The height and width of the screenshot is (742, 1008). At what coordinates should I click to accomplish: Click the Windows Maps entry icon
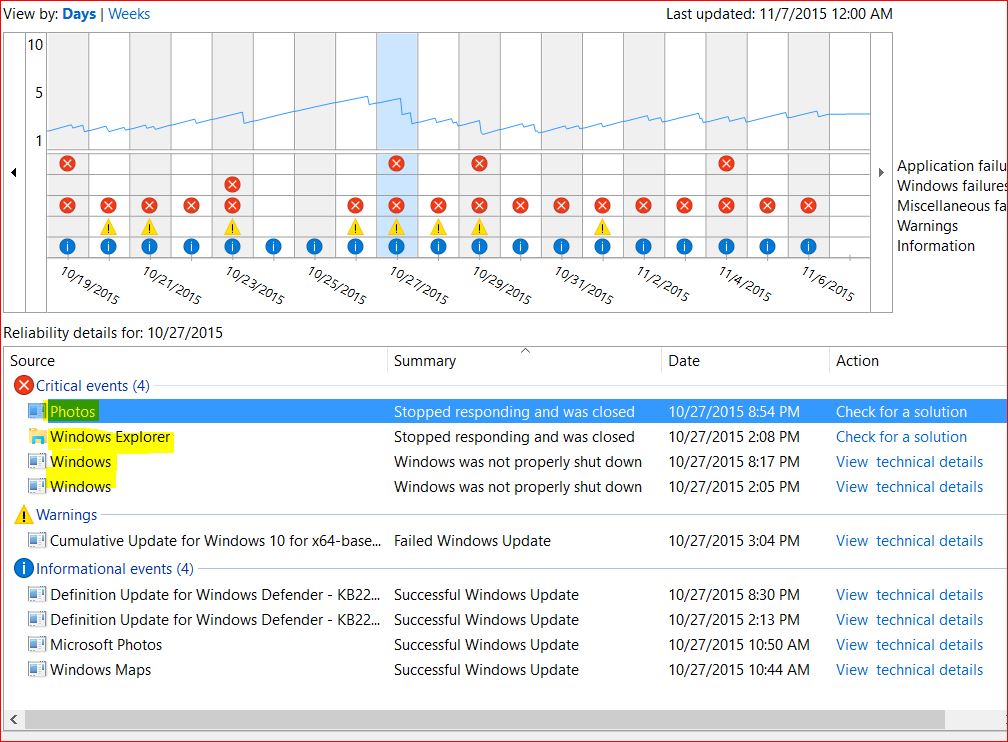tap(38, 670)
